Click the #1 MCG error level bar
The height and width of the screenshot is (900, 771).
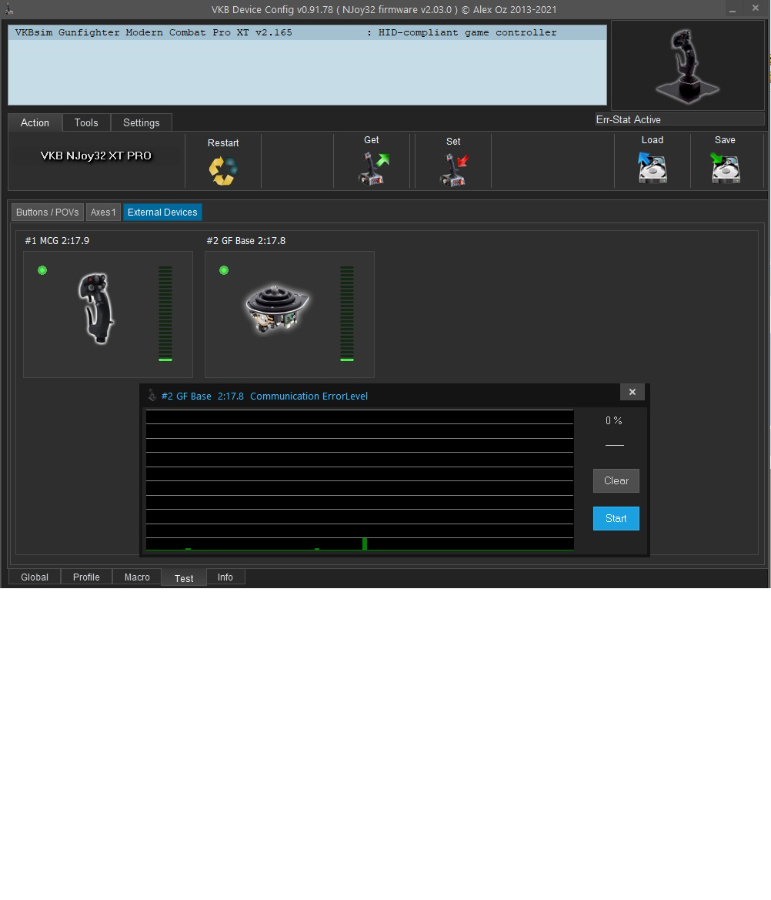tap(165, 313)
